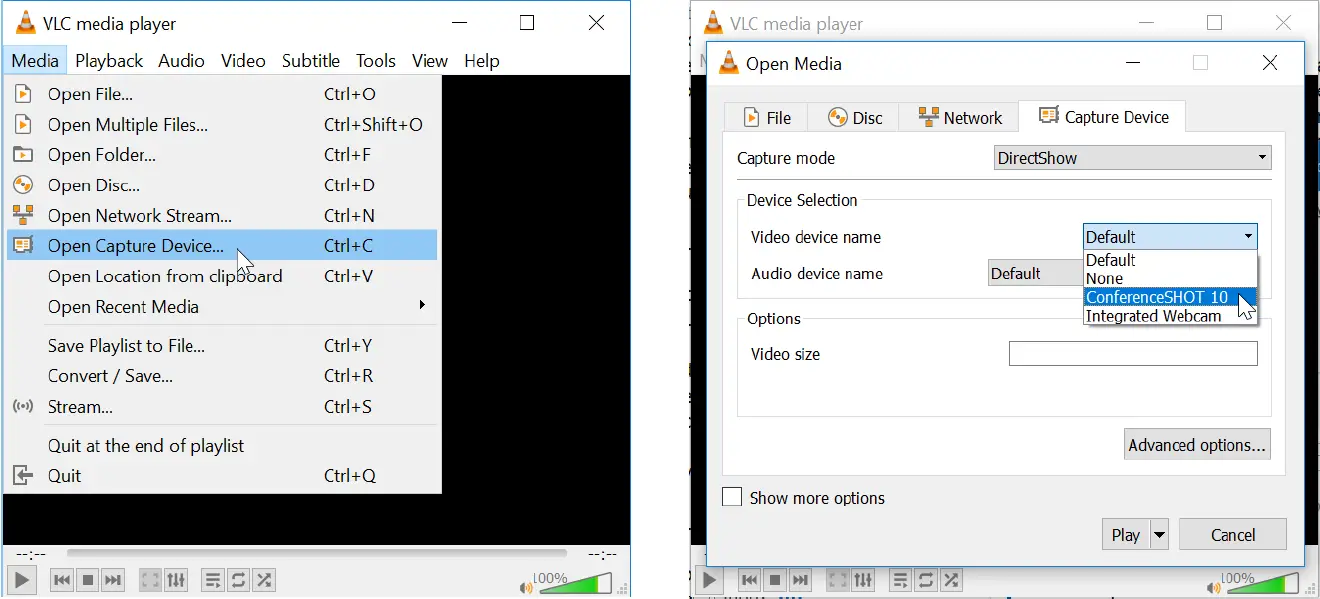This screenshot has height=599, width=1320.
Task: Select Integrated Webcam device option
Action: coord(1170,316)
